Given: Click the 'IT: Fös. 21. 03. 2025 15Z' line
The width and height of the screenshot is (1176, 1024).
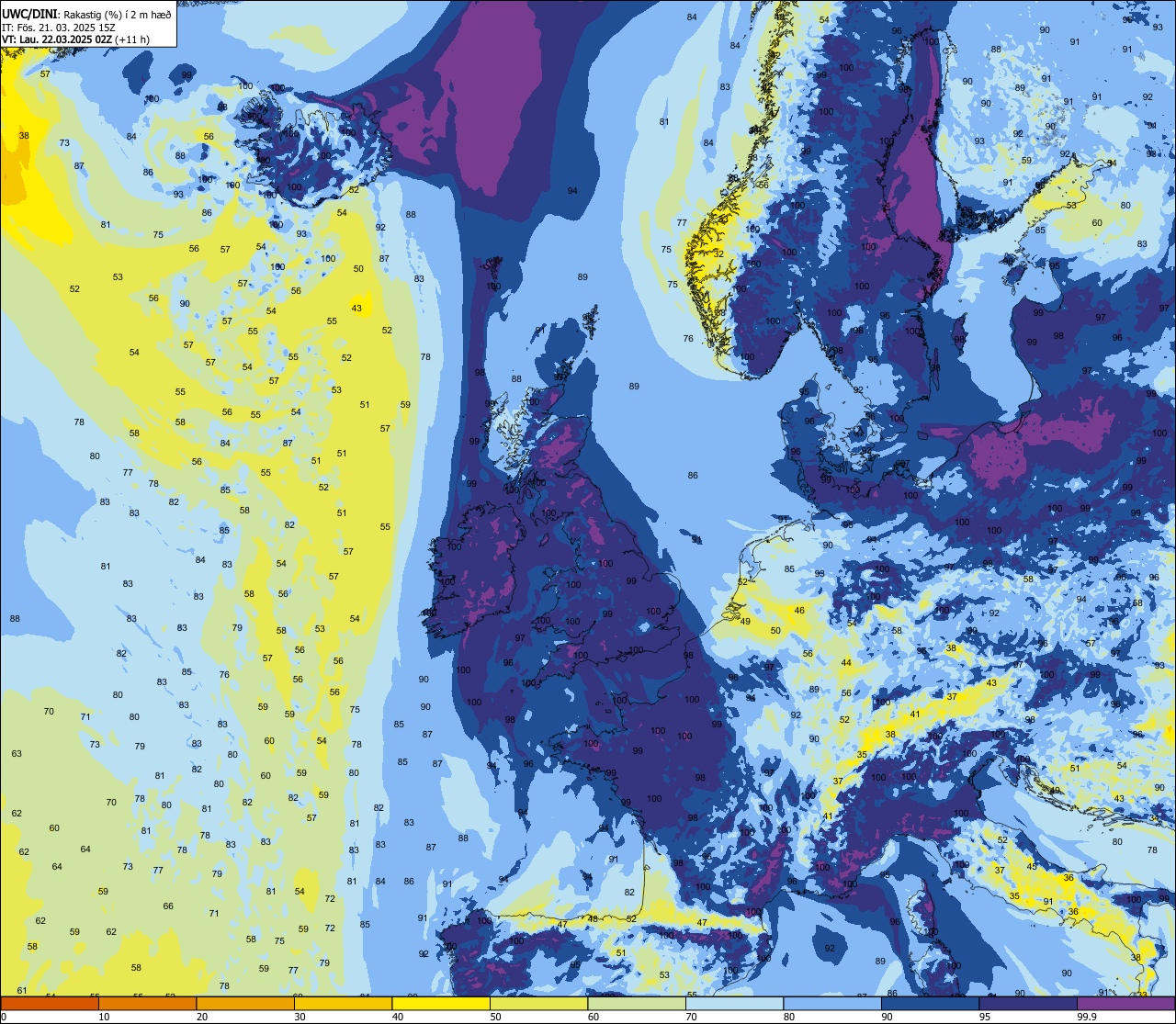Looking at the screenshot, I should pyautogui.click(x=59, y=27).
